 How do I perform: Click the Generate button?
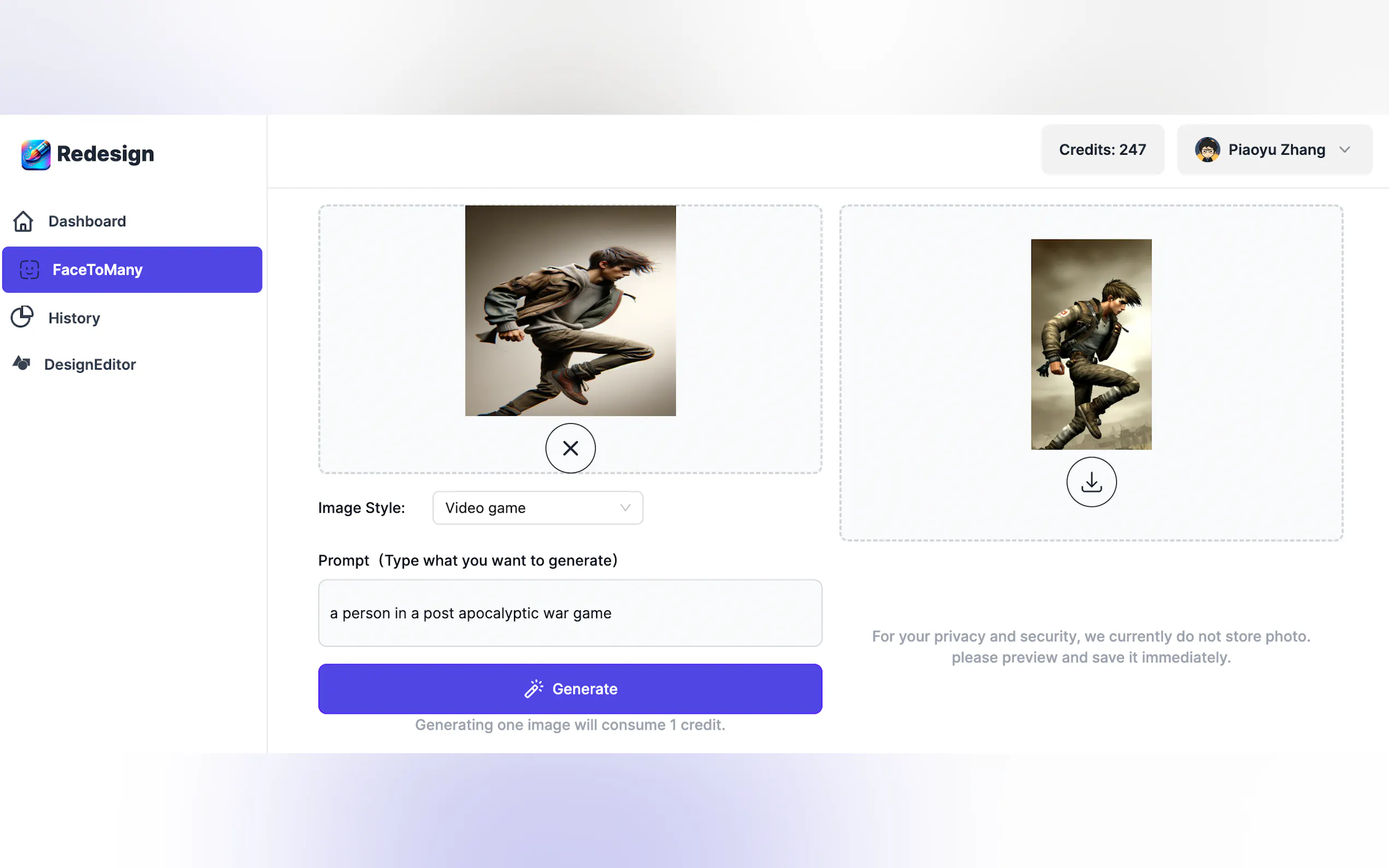[x=570, y=688]
